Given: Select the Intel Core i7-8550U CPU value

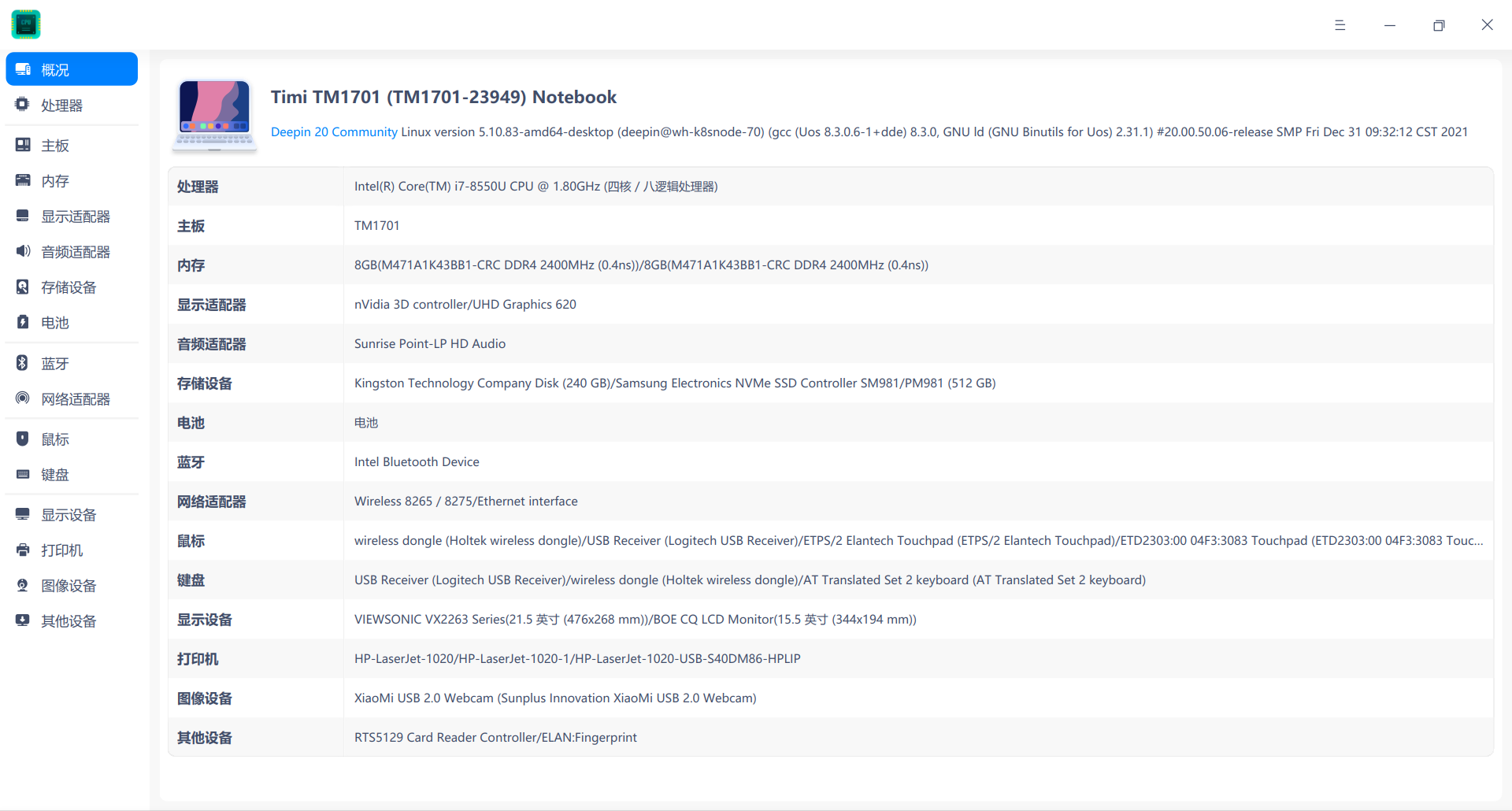Looking at the screenshot, I should [535, 187].
